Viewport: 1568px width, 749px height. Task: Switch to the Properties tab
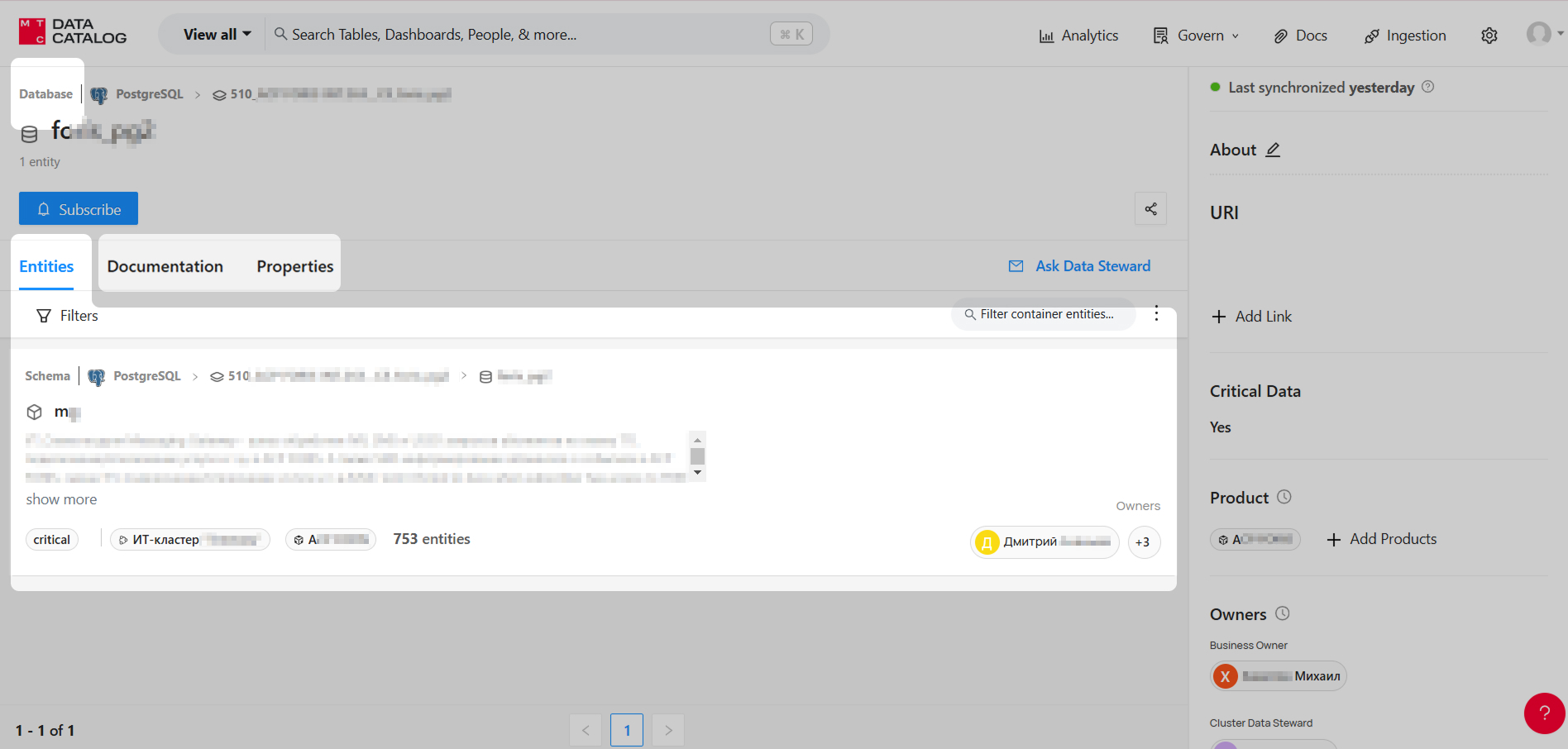pyautogui.click(x=294, y=266)
